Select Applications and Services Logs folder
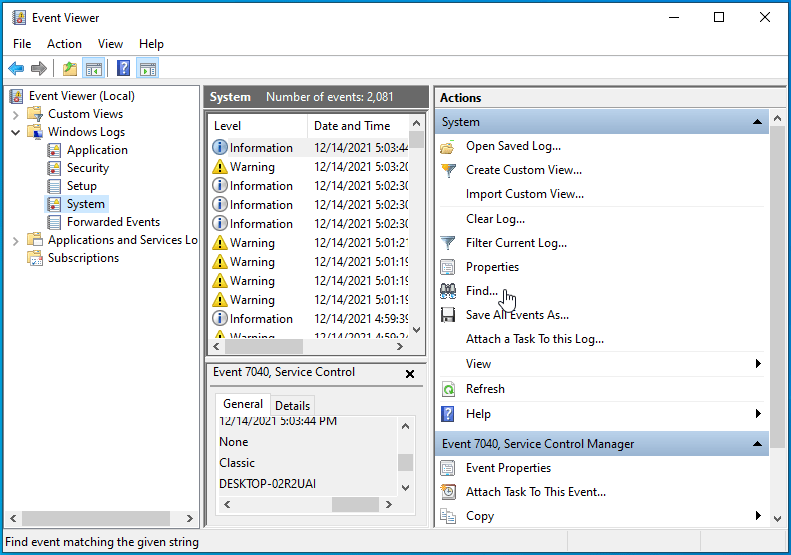The height and width of the screenshot is (555, 791). [123, 240]
